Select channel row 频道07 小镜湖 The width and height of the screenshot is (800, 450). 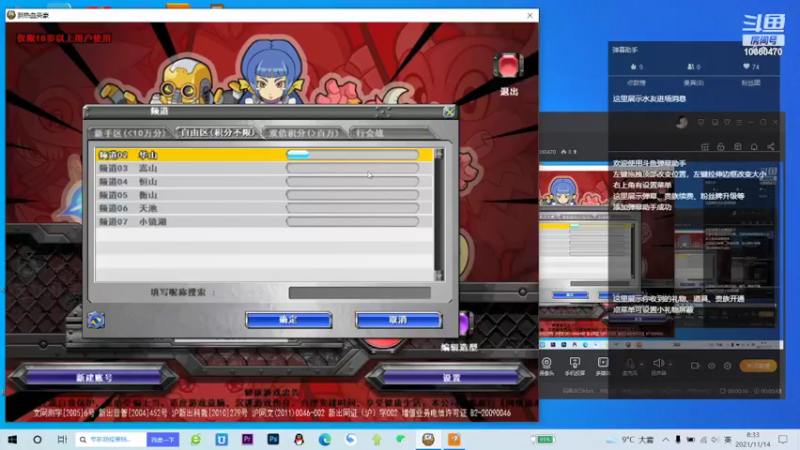pos(264,221)
